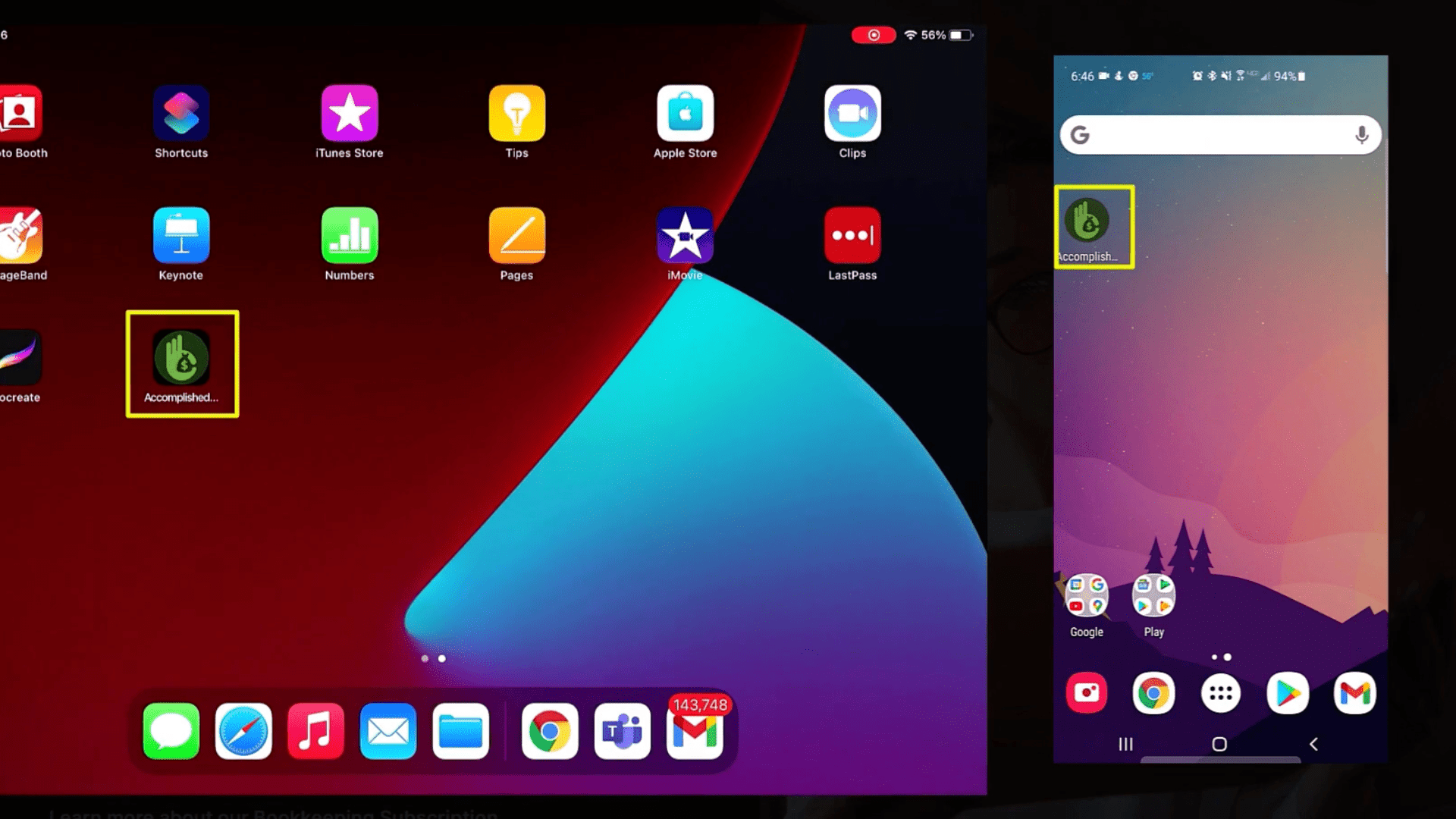The height and width of the screenshot is (819, 1456).
Task: Toggle Android navigation back button
Action: point(1314,744)
